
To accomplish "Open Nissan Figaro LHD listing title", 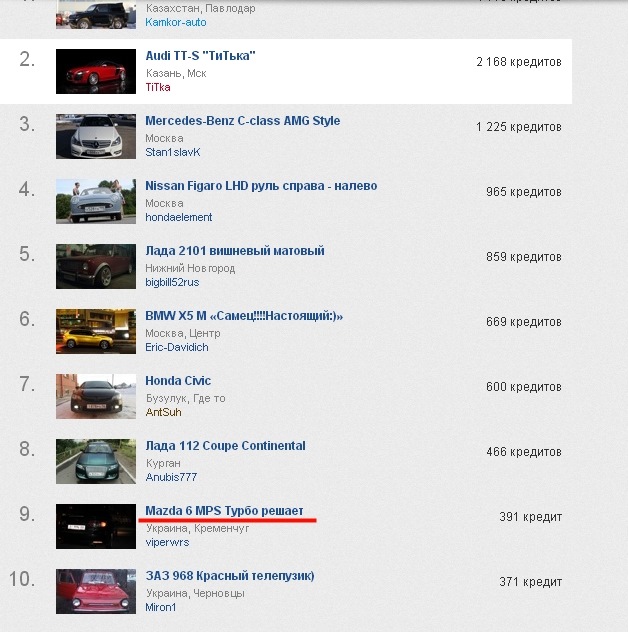I will point(261,186).
